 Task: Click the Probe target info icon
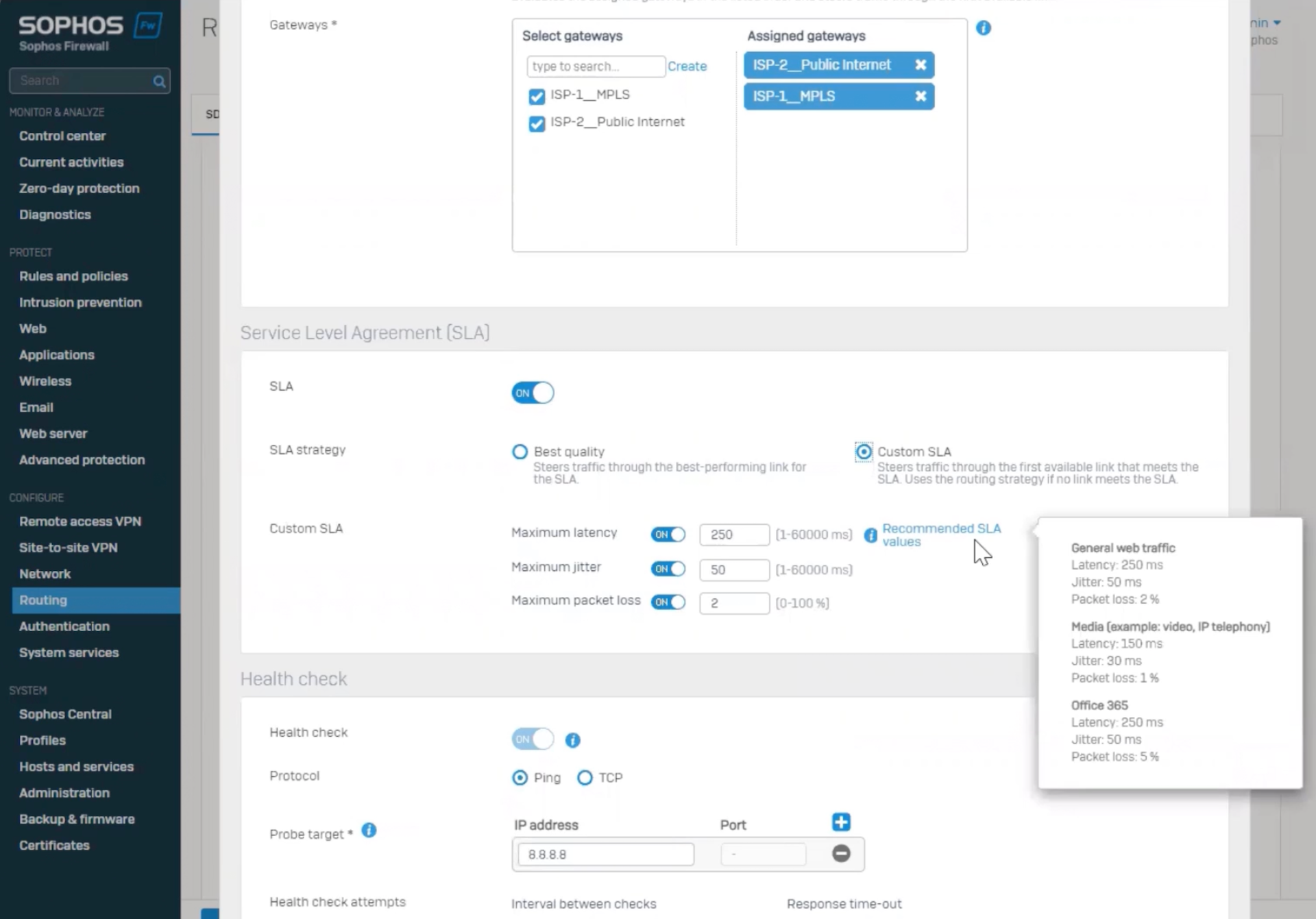click(x=369, y=831)
